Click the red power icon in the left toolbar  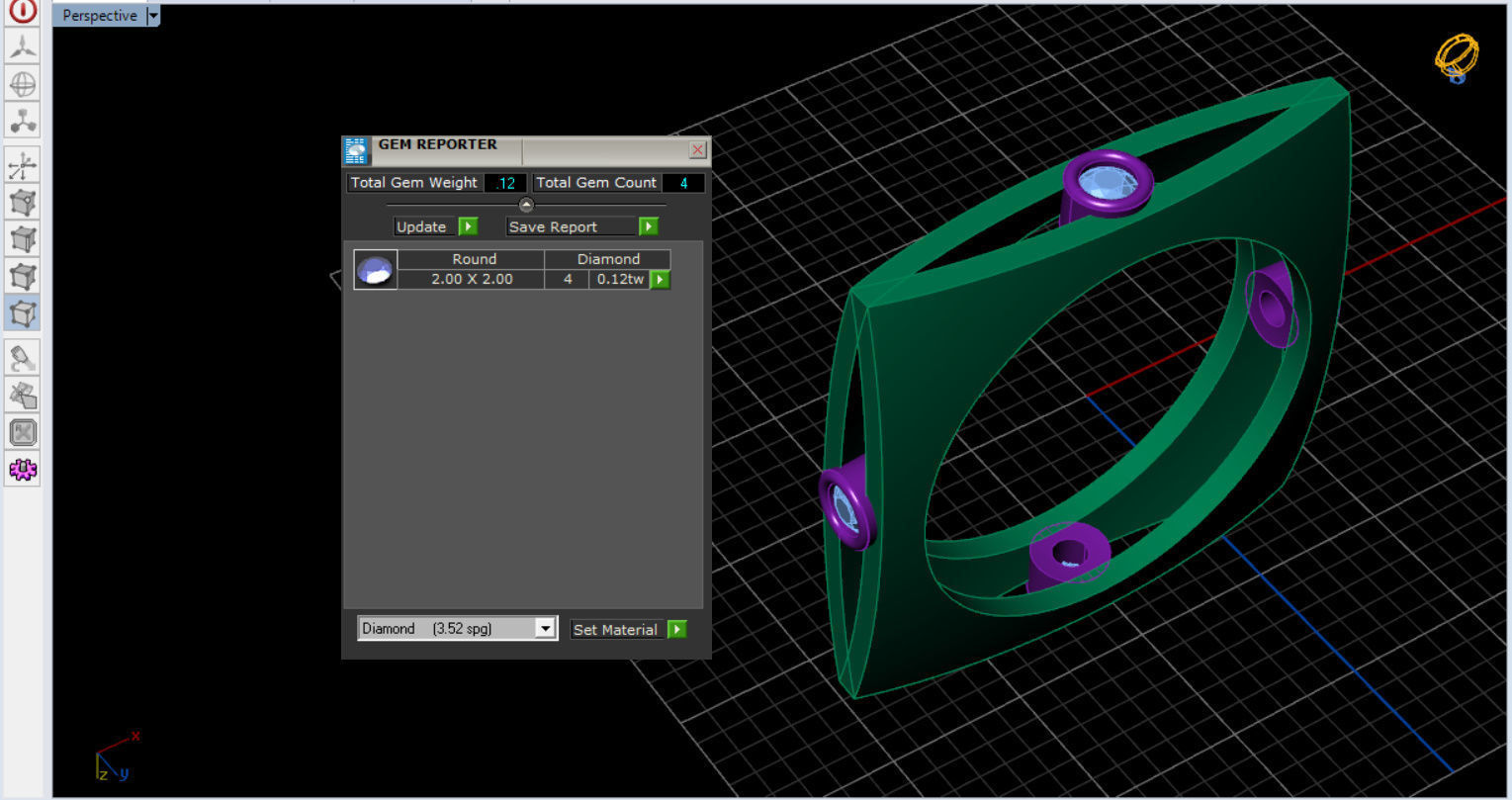(x=23, y=12)
